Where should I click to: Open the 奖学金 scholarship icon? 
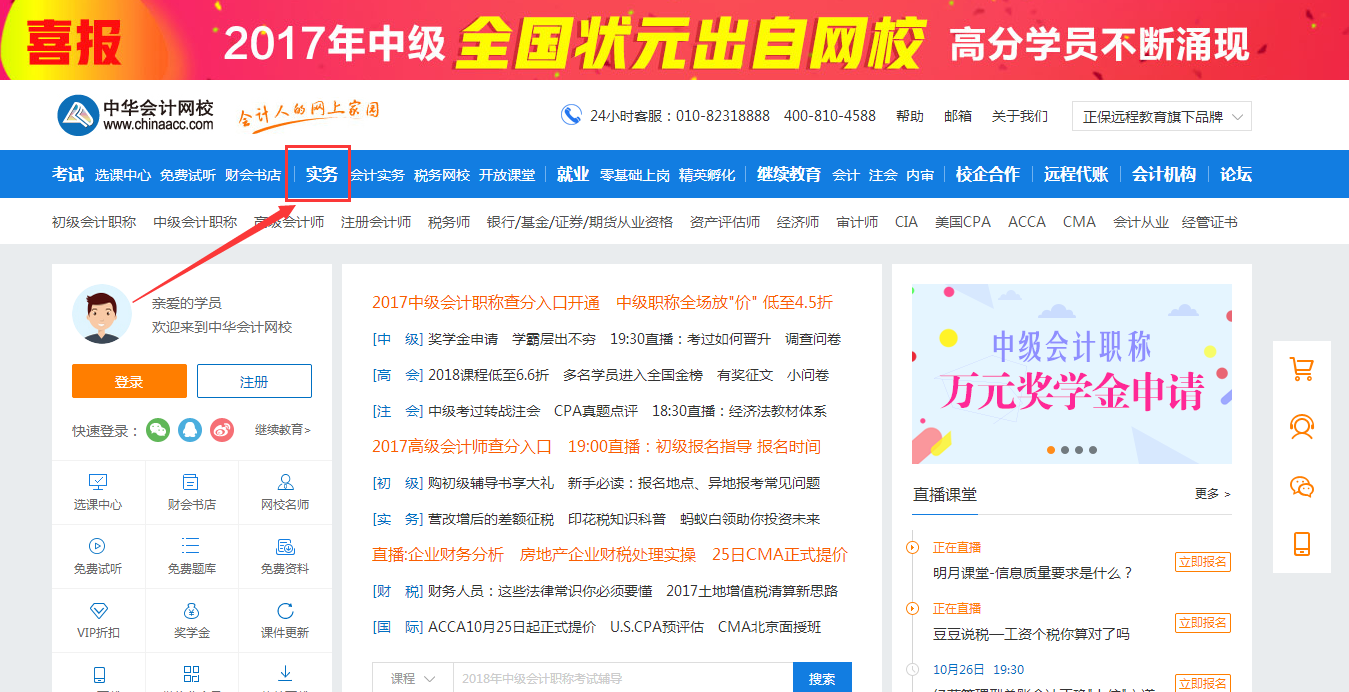tap(190, 620)
